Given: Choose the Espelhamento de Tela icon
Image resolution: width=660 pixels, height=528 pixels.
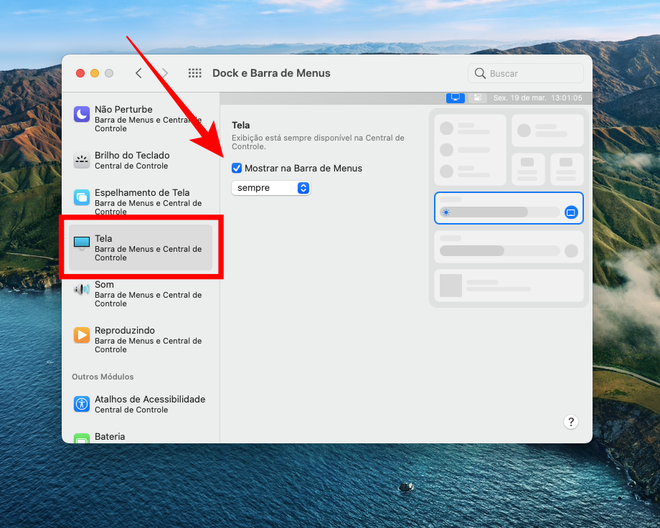Looking at the screenshot, I should pos(82,197).
